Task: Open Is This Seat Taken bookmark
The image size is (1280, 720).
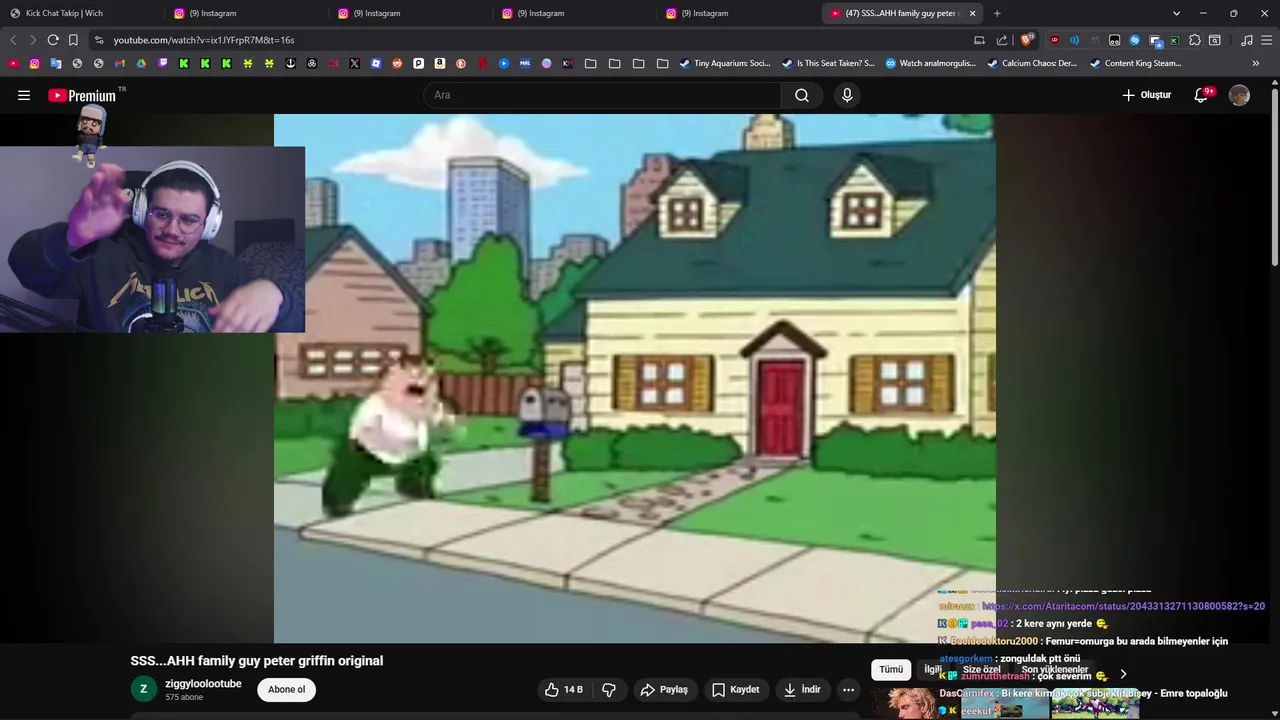Action: click(x=828, y=63)
